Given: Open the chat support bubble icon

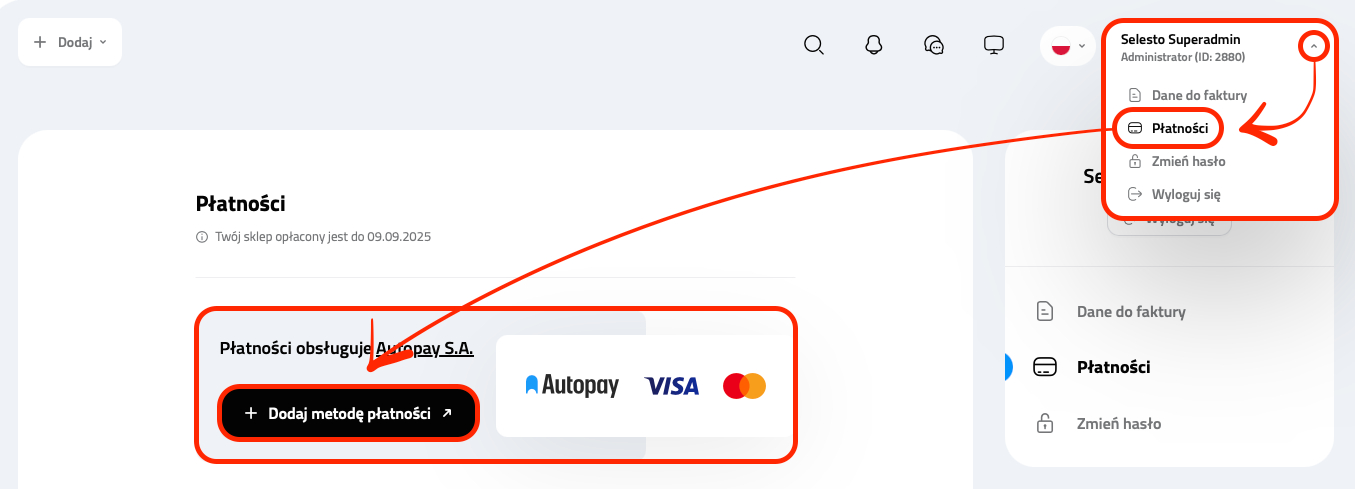Looking at the screenshot, I should click(x=934, y=45).
